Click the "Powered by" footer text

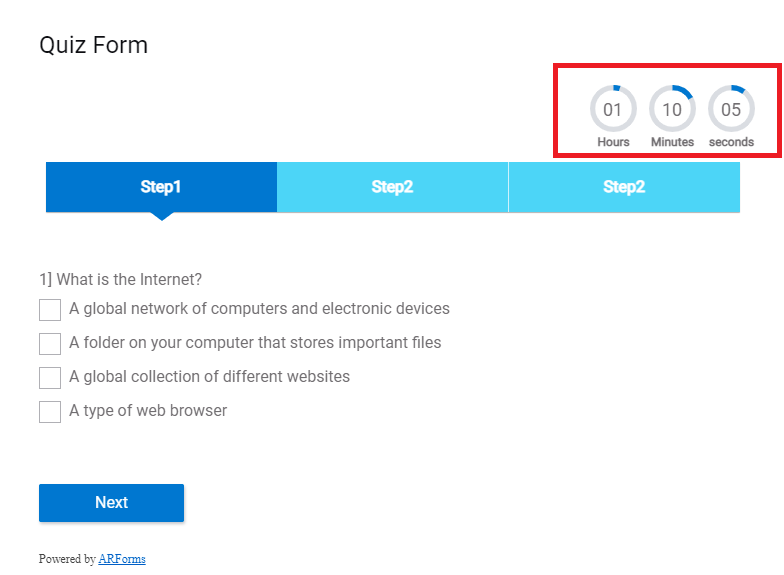67,559
